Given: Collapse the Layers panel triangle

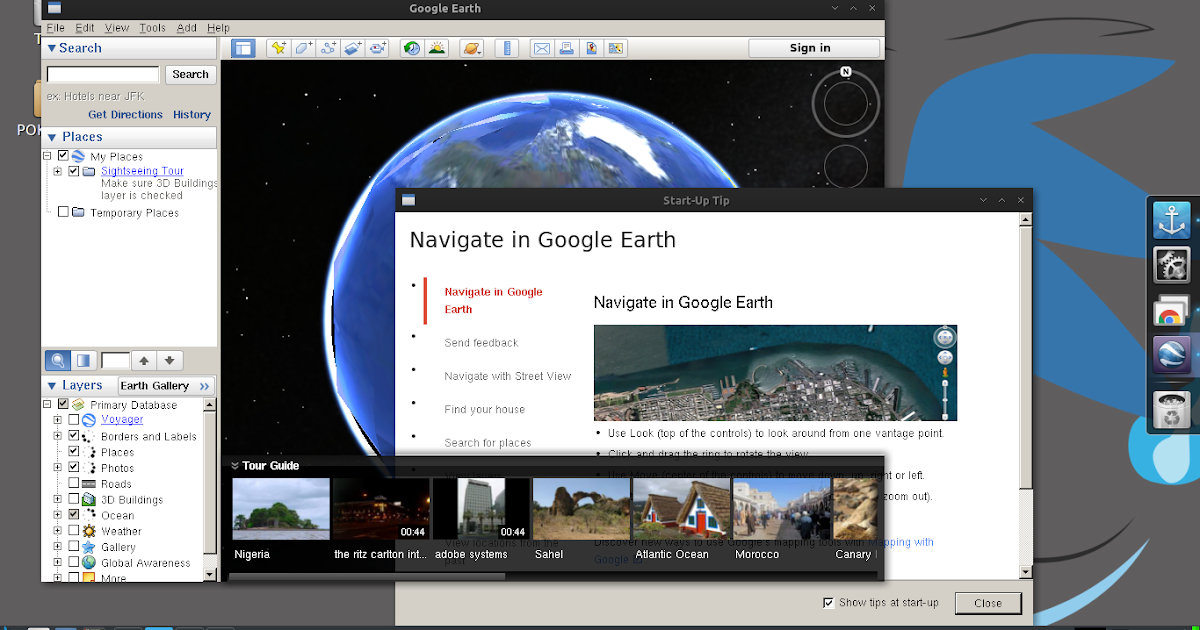Looking at the screenshot, I should pyautogui.click(x=52, y=385).
